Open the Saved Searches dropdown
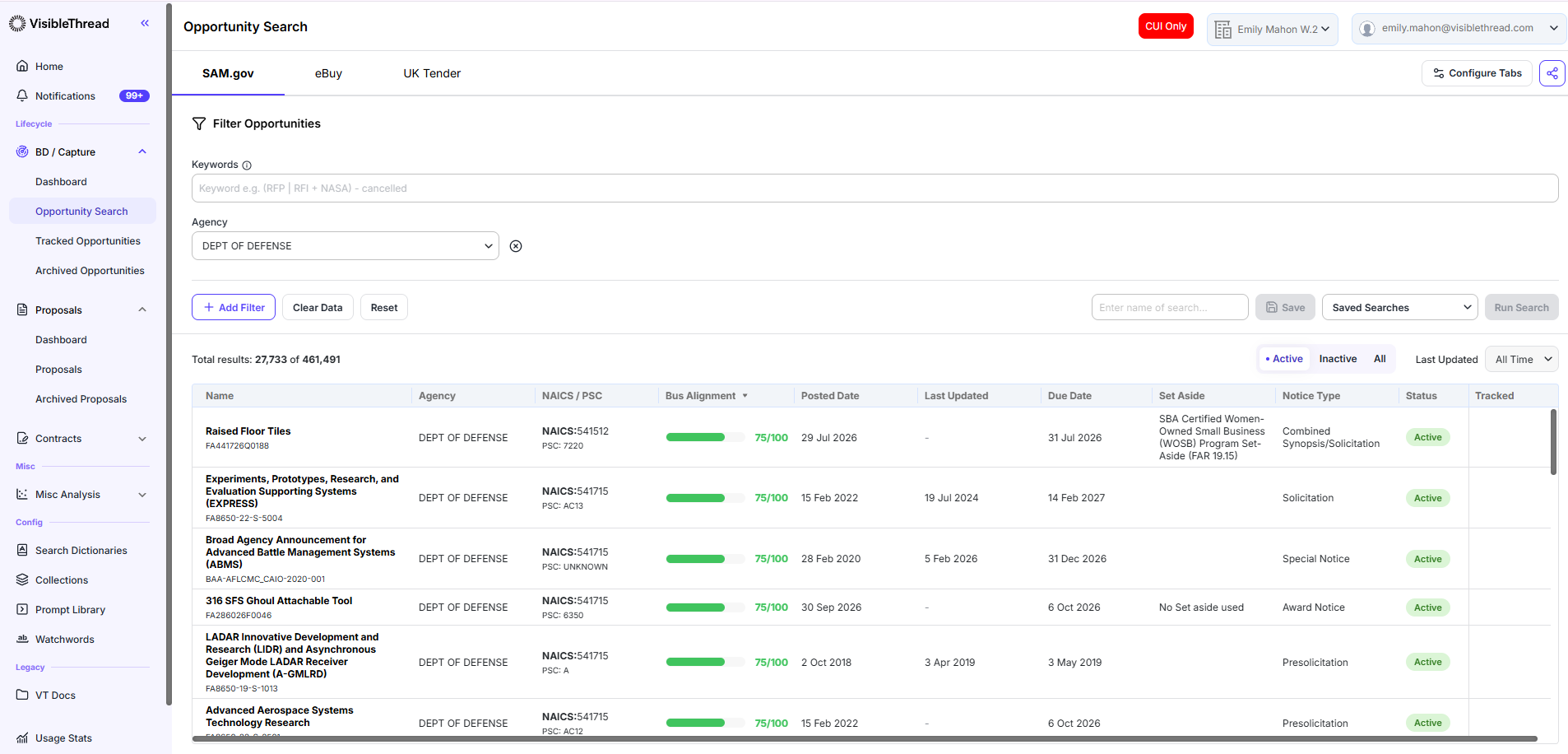1568x754 pixels. click(x=1399, y=307)
